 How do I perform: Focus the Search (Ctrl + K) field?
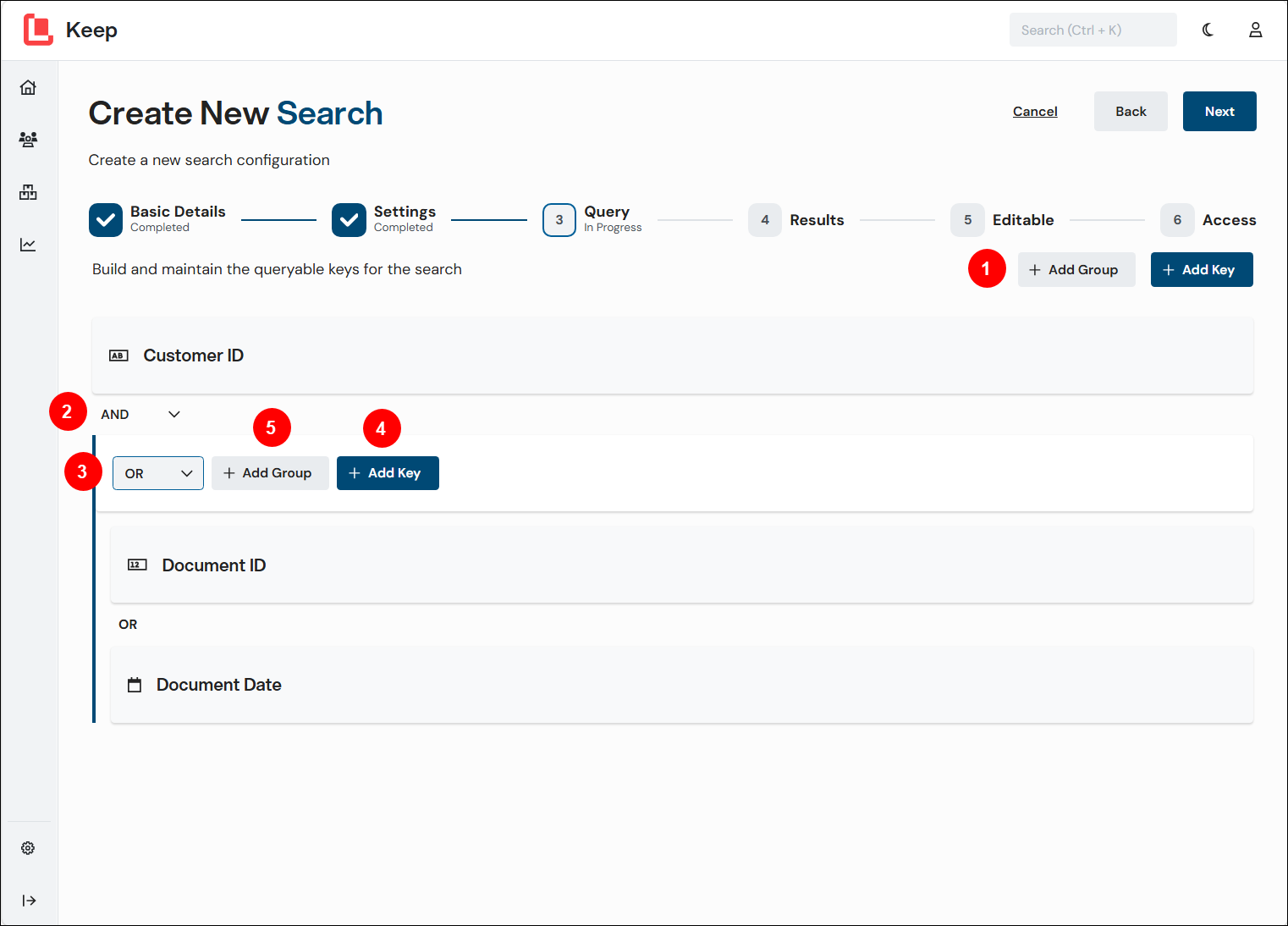(1093, 30)
